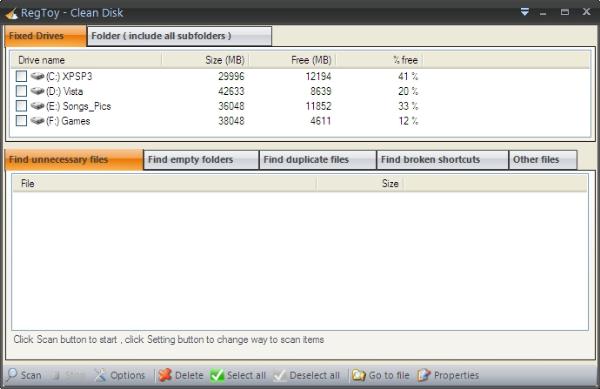The height and width of the screenshot is (389, 600).
Task: Click the 12 % free value
Action: pyautogui.click(x=408, y=121)
